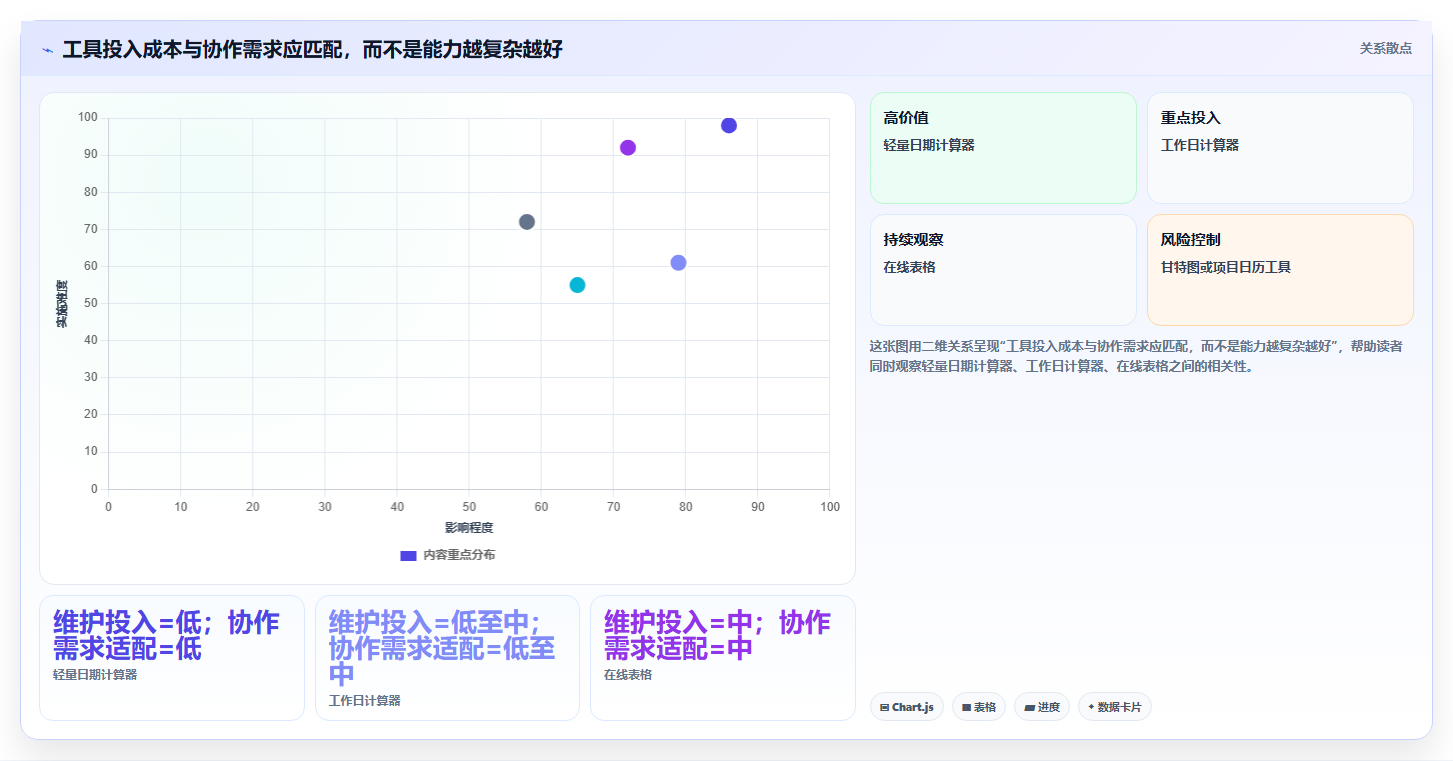Viewport: 1453px width, 761px height.
Task: Click the icon in the Chart.js chip
Action: point(885,707)
